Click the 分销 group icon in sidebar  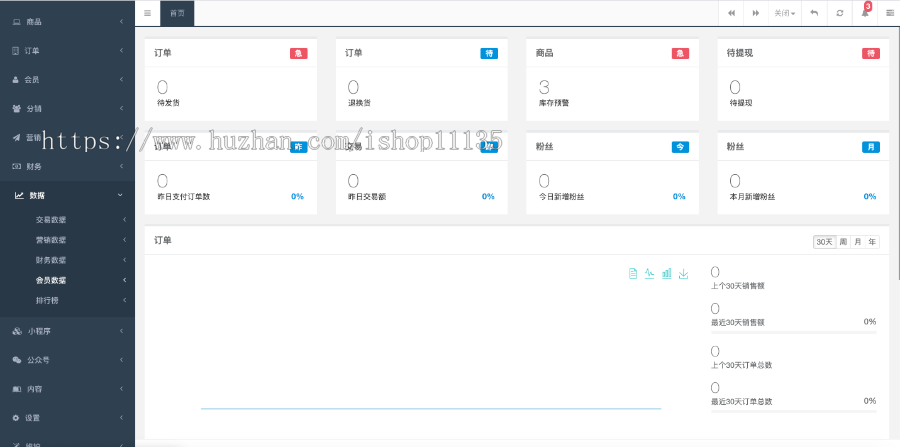tap(17, 108)
